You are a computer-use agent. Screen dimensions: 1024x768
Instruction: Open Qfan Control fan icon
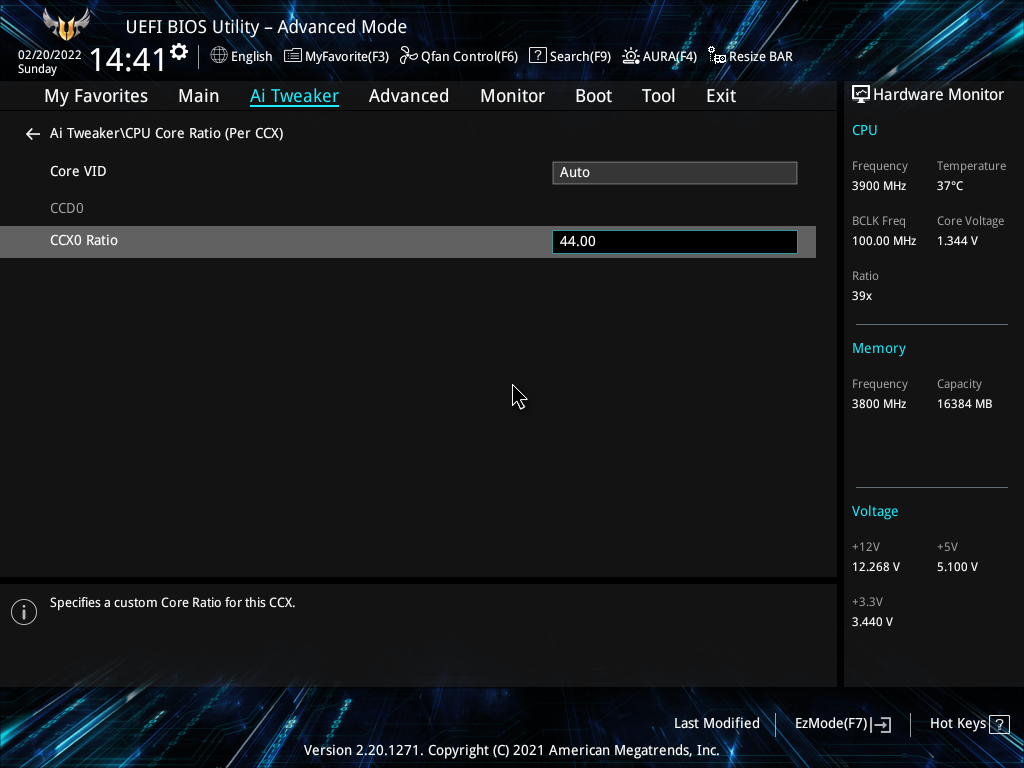[408, 56]
